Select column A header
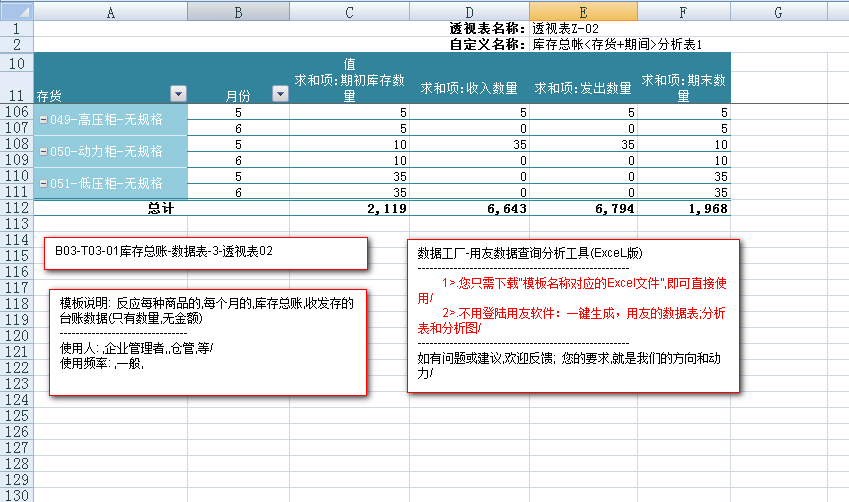The image size is (849, 502). (x=110, y=11)
